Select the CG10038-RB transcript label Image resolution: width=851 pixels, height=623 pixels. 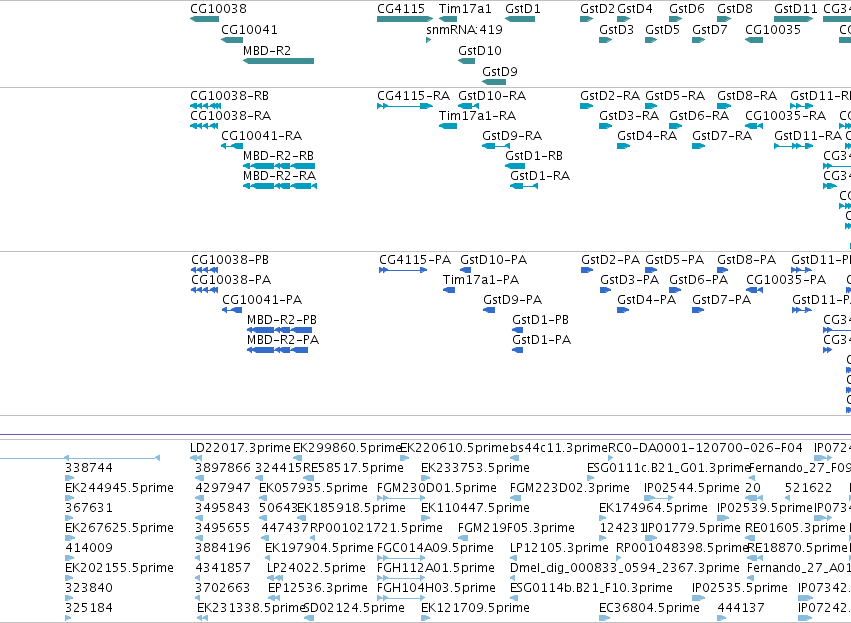[230, 96]
